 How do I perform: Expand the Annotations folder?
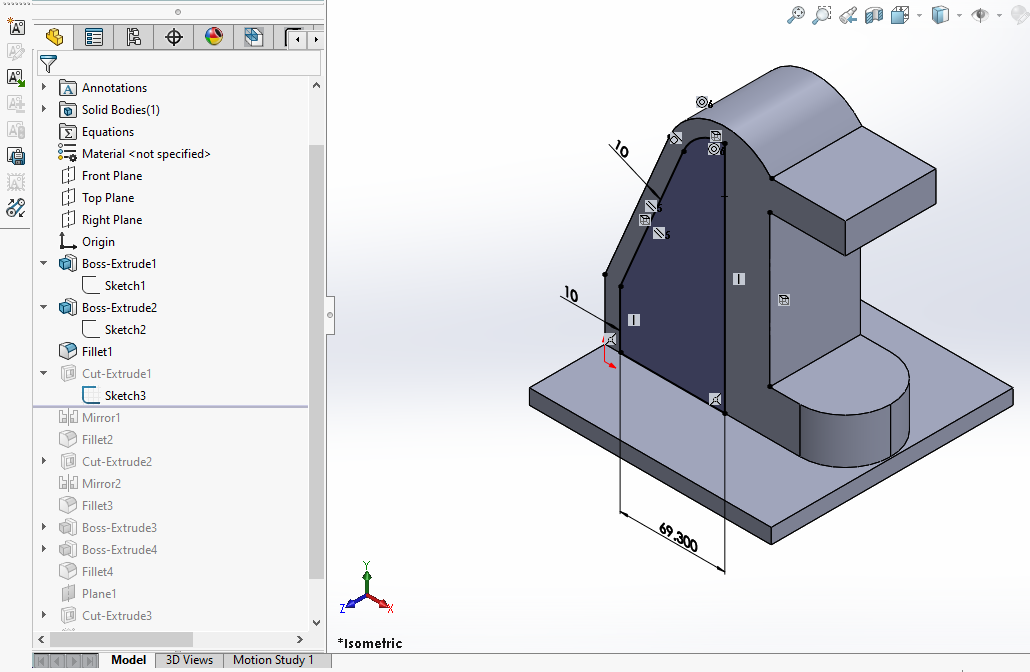click(44, 88)
